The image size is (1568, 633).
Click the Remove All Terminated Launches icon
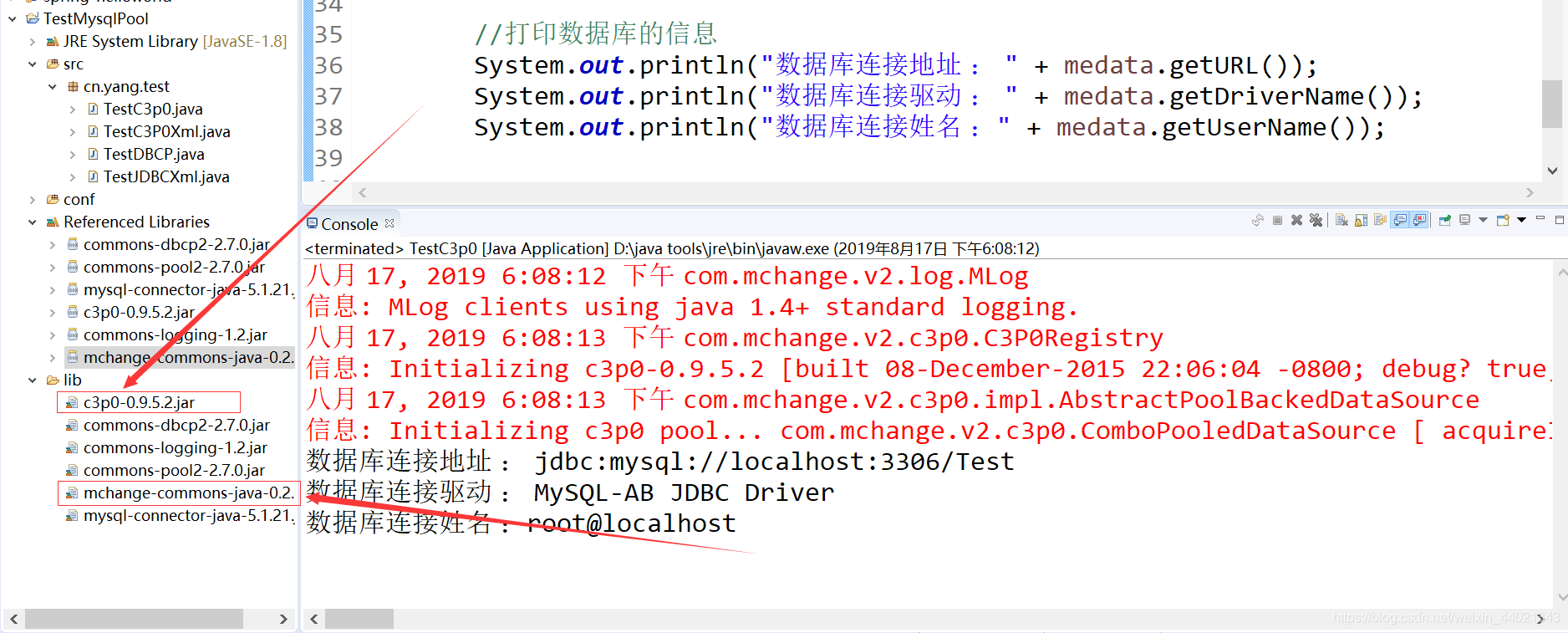pos(1316,220)
